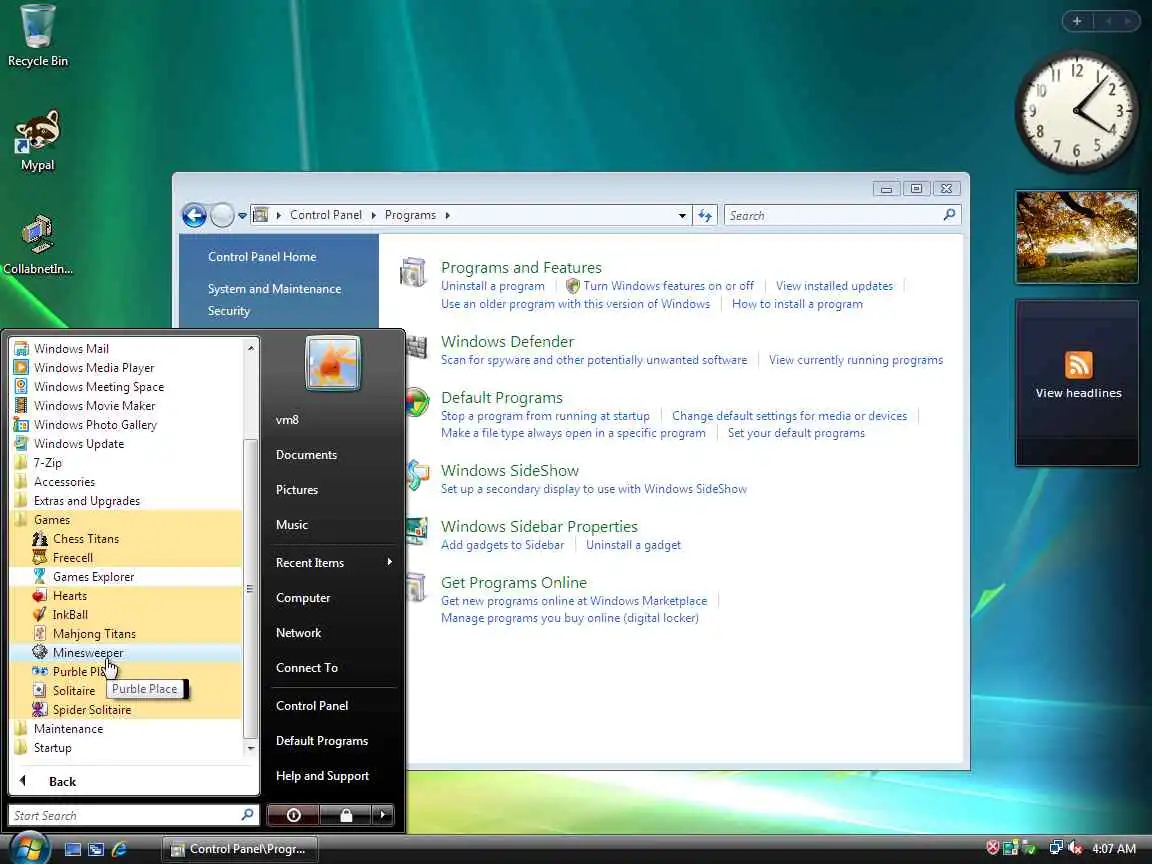Click the sidebar add gadget plus button
Image resolution: width=1152 pixels, height=864 pixels.
coord(1077,21)
